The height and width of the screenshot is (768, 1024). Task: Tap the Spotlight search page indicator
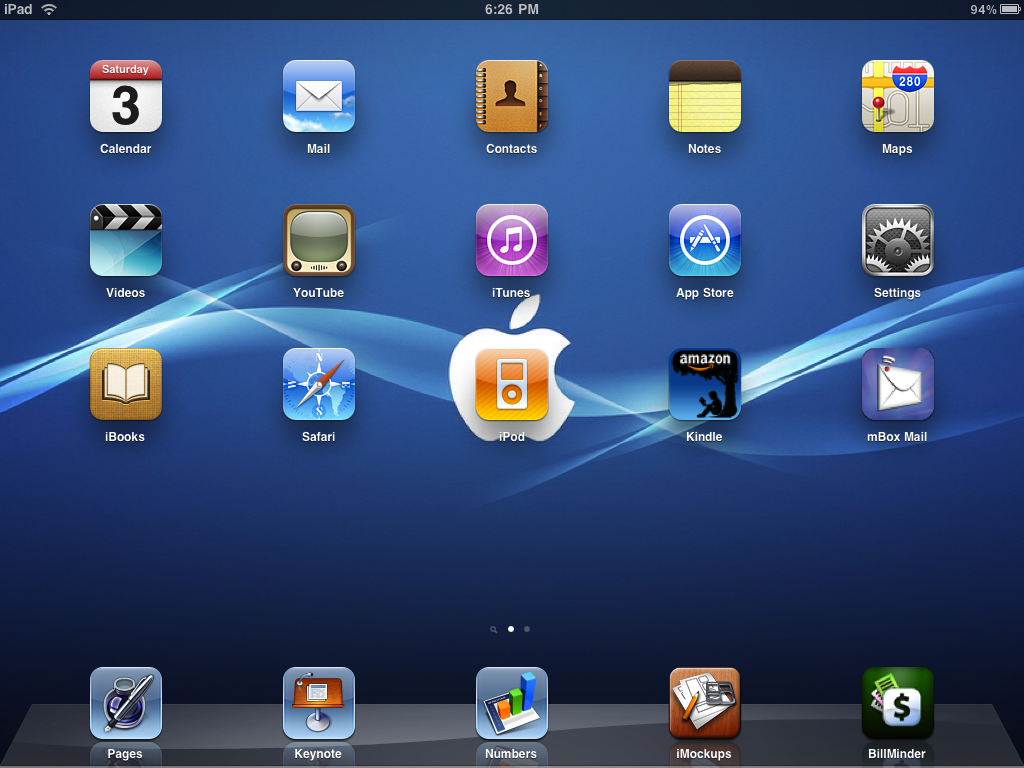tap(494, 630)
